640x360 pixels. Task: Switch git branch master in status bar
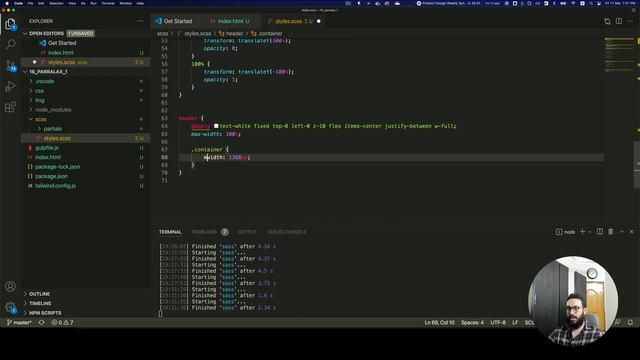19,322
